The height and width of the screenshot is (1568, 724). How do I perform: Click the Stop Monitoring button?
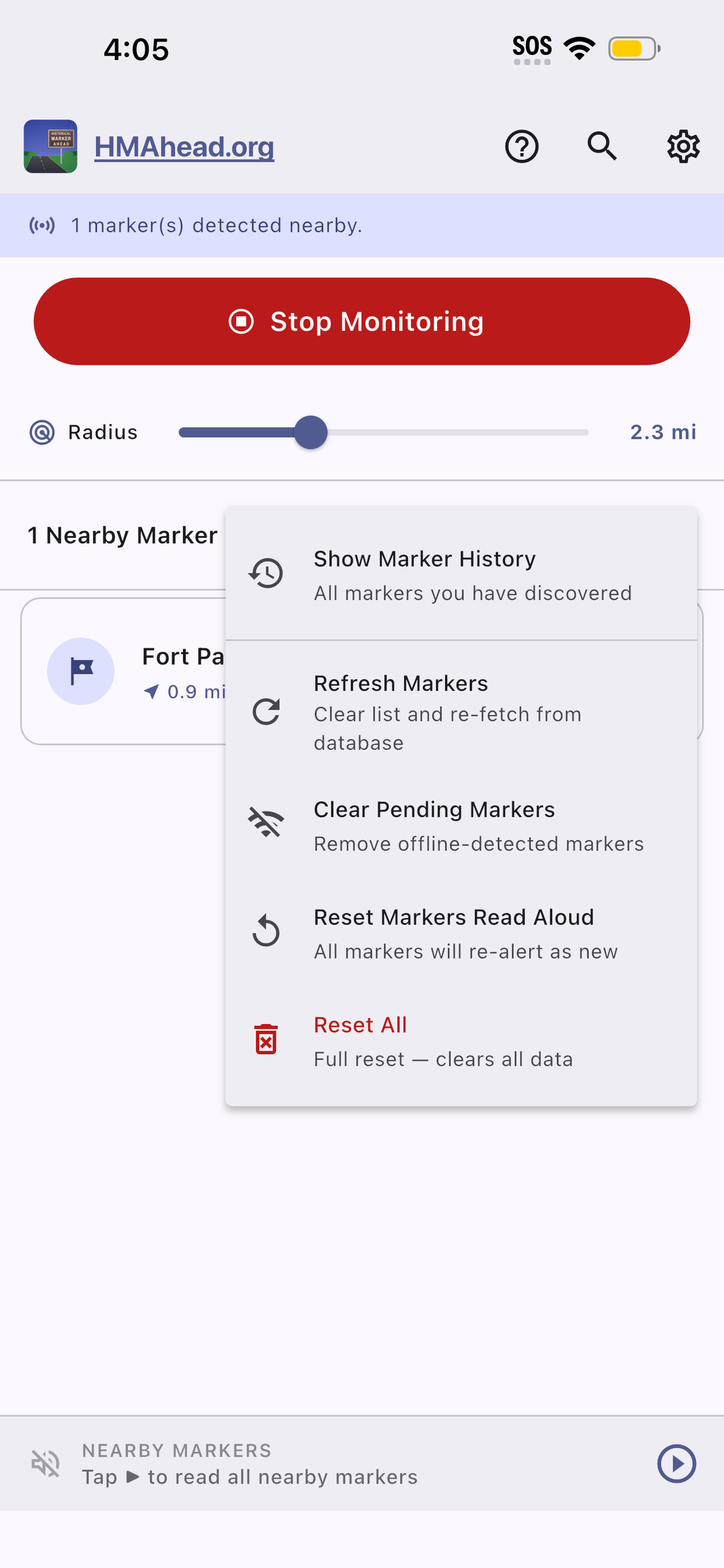pyautogui.click(x=362, y=321)
